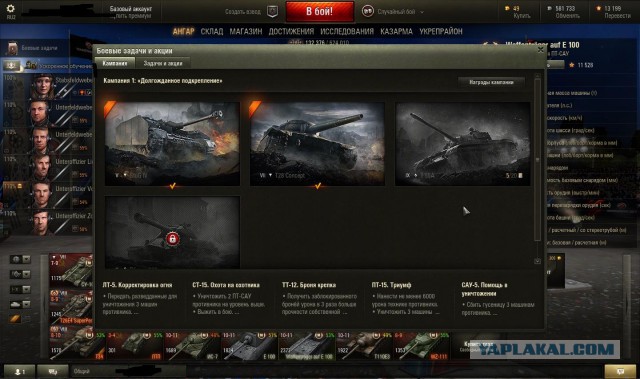Screen dimensions: 640x379
Task: Toggle Ускоренное обучение accelerated training
Action: (11, 65)
